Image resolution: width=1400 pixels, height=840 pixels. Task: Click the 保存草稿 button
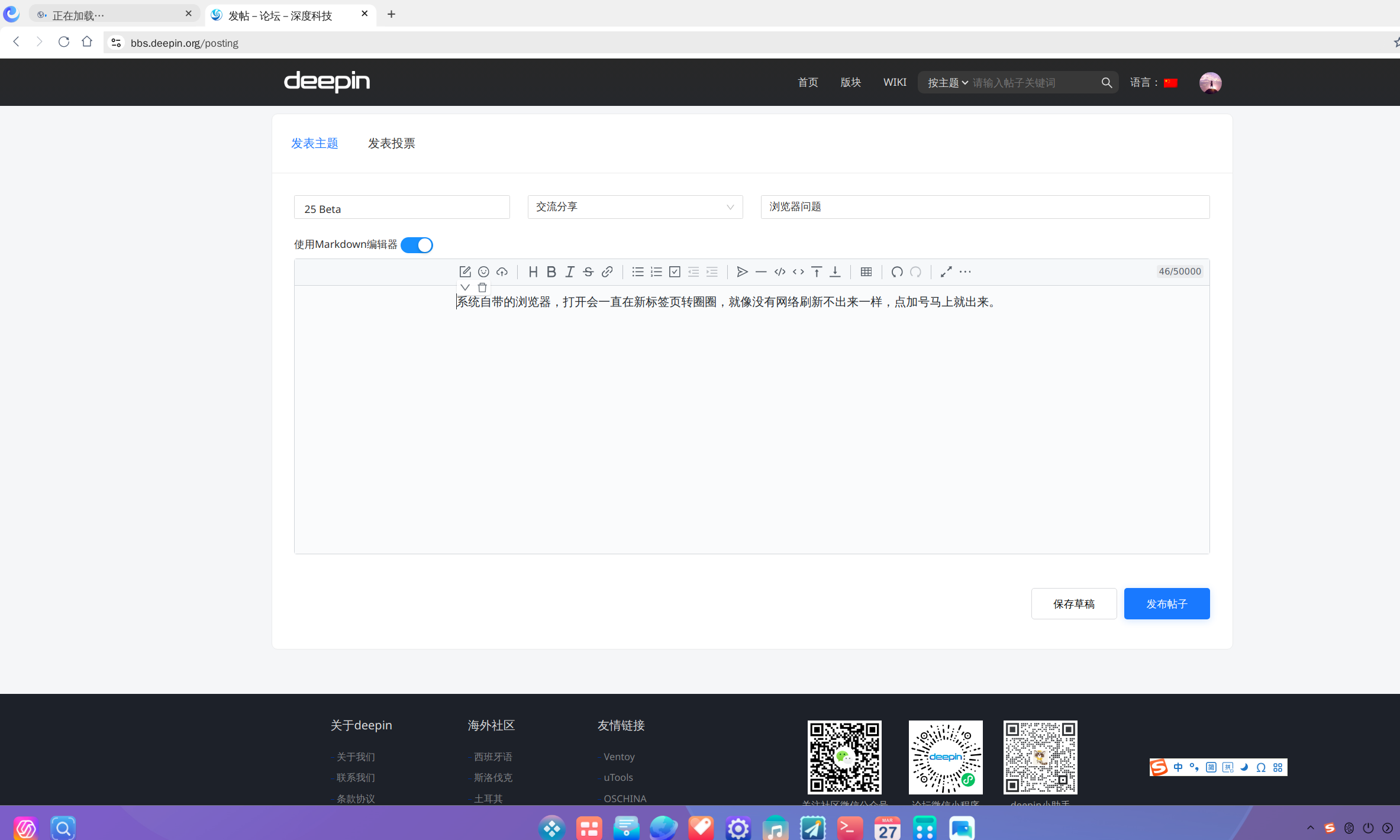pyautogui.click(x=1074, y=603)
